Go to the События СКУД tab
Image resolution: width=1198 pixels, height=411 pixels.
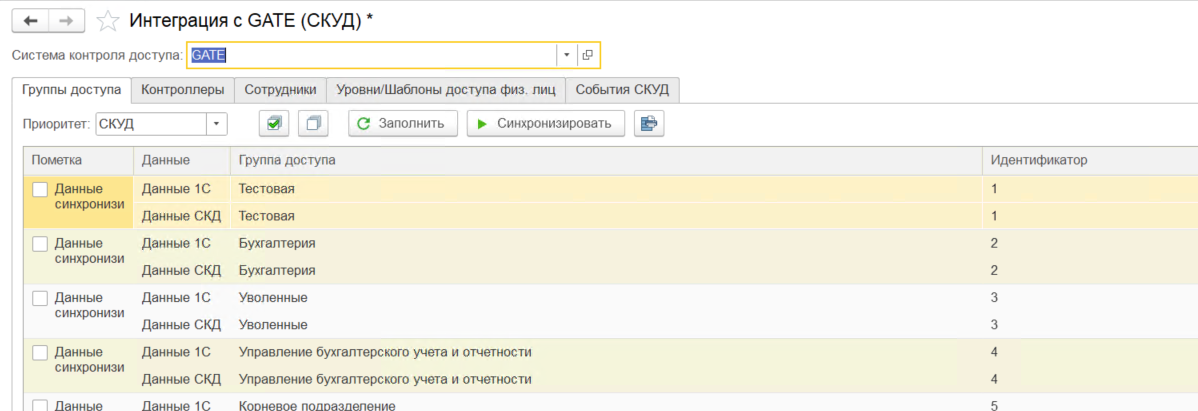tap(622, 90)
